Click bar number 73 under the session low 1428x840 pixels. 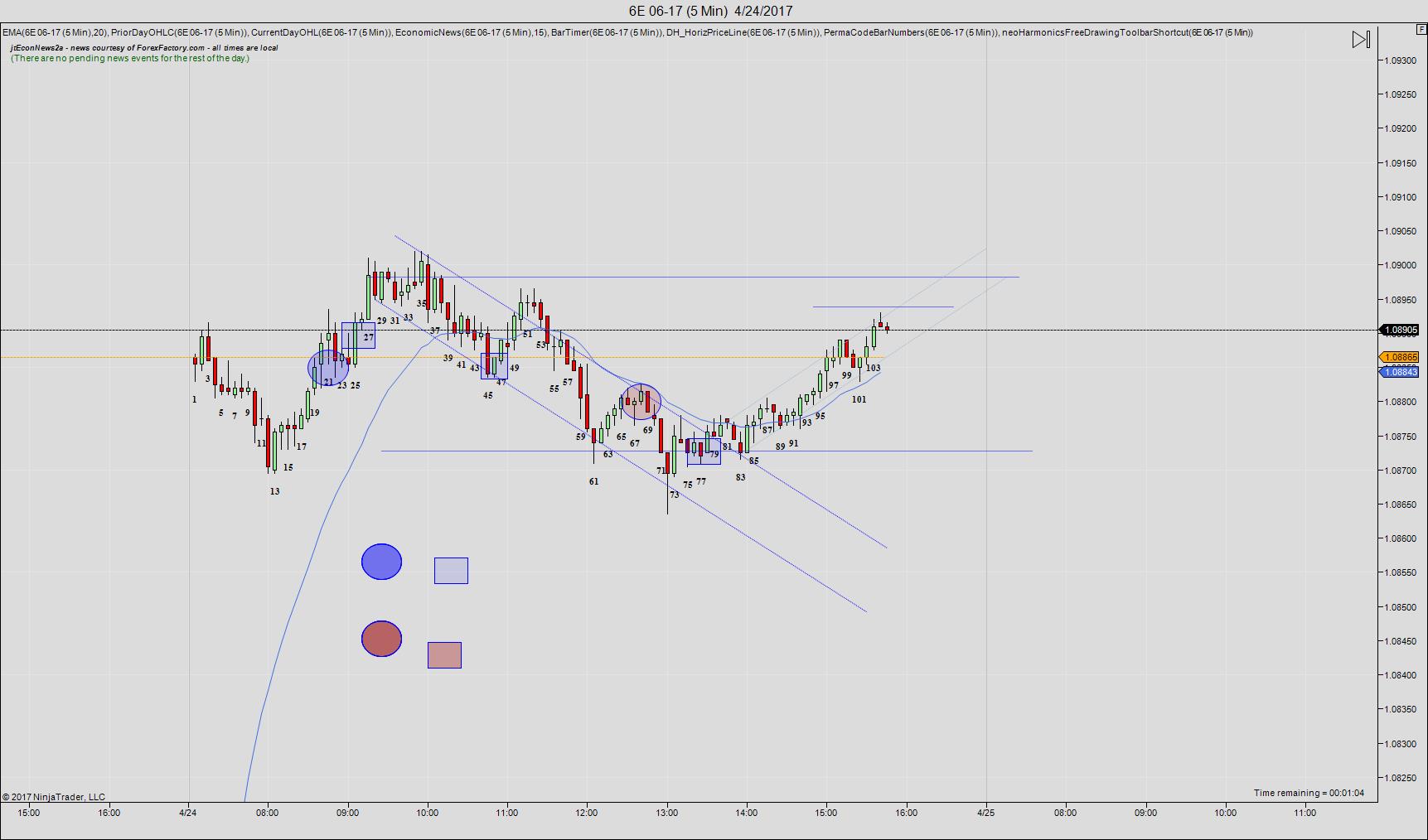674,495
